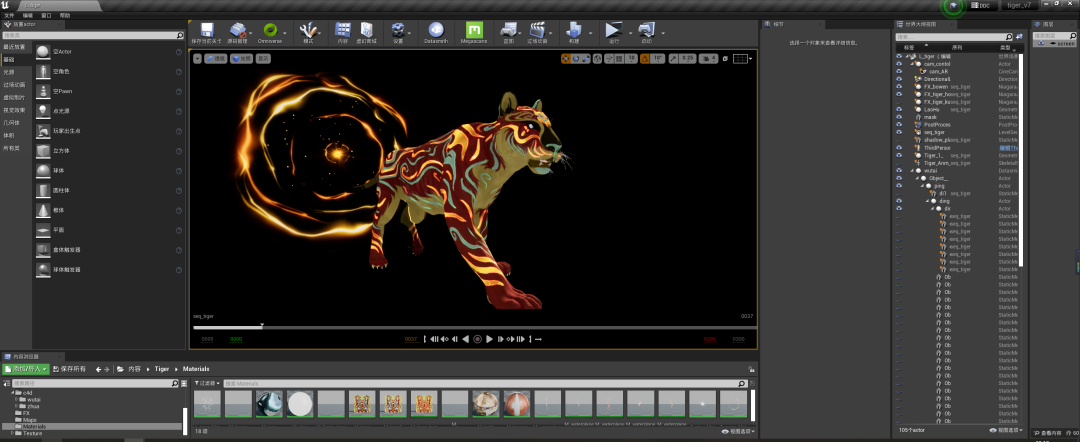
Task: Click the Place Actors search box
Action: (92, 35)
